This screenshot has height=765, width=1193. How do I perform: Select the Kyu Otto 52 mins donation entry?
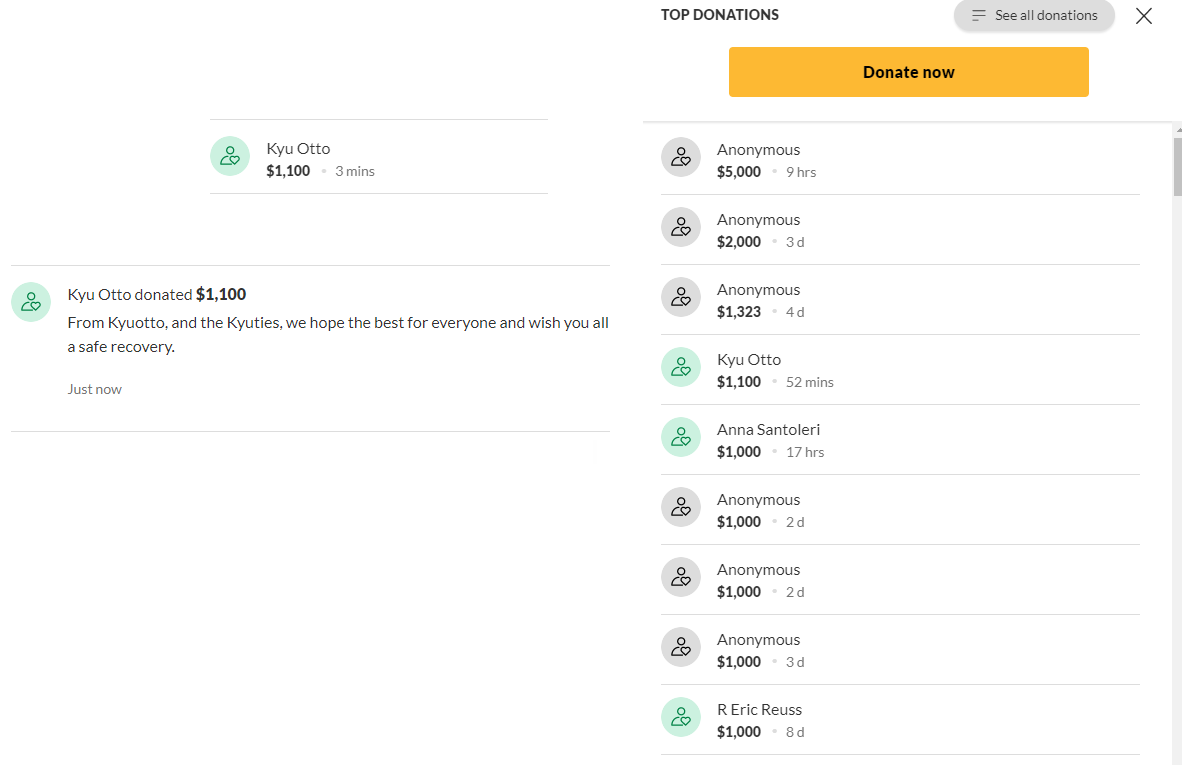tap(900, 370)
